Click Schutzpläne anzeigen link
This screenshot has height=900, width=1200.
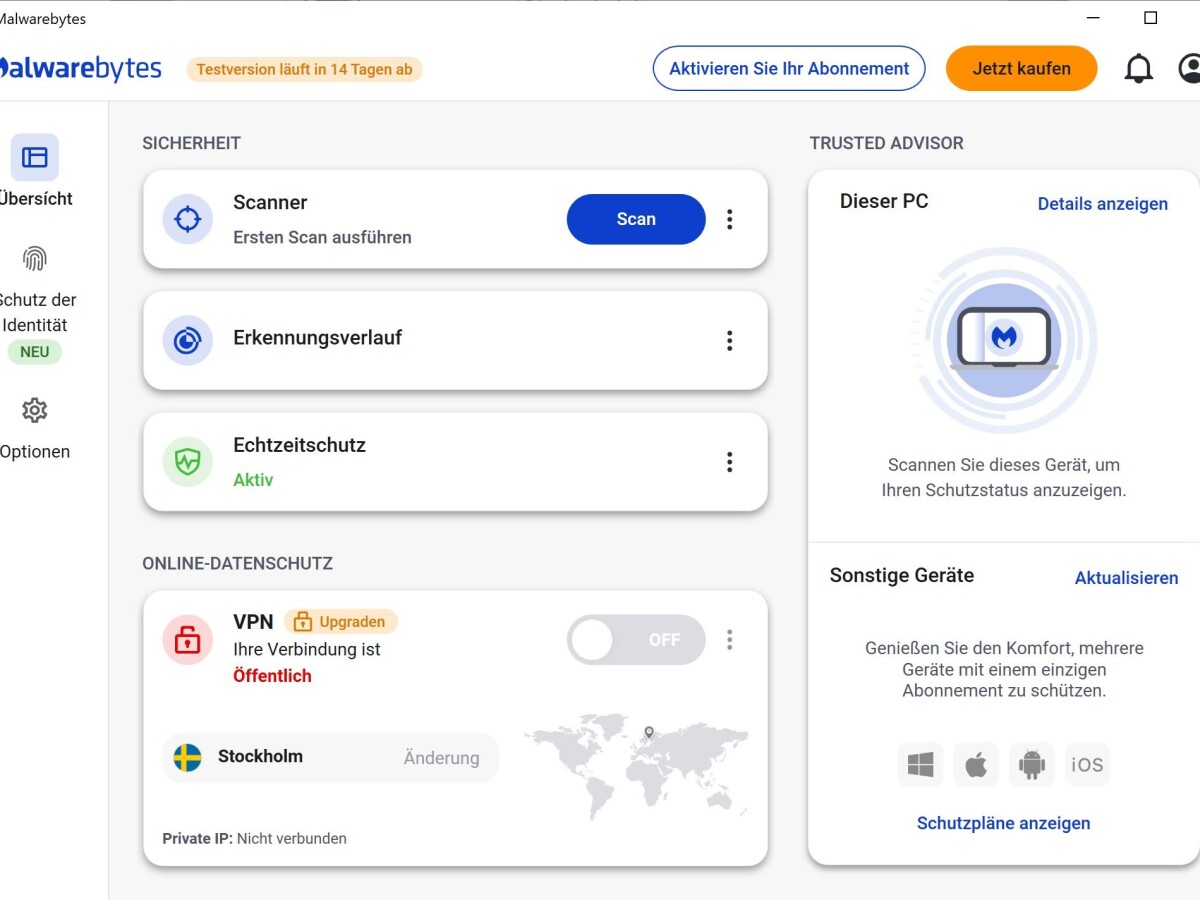[x=1003, y=823]
